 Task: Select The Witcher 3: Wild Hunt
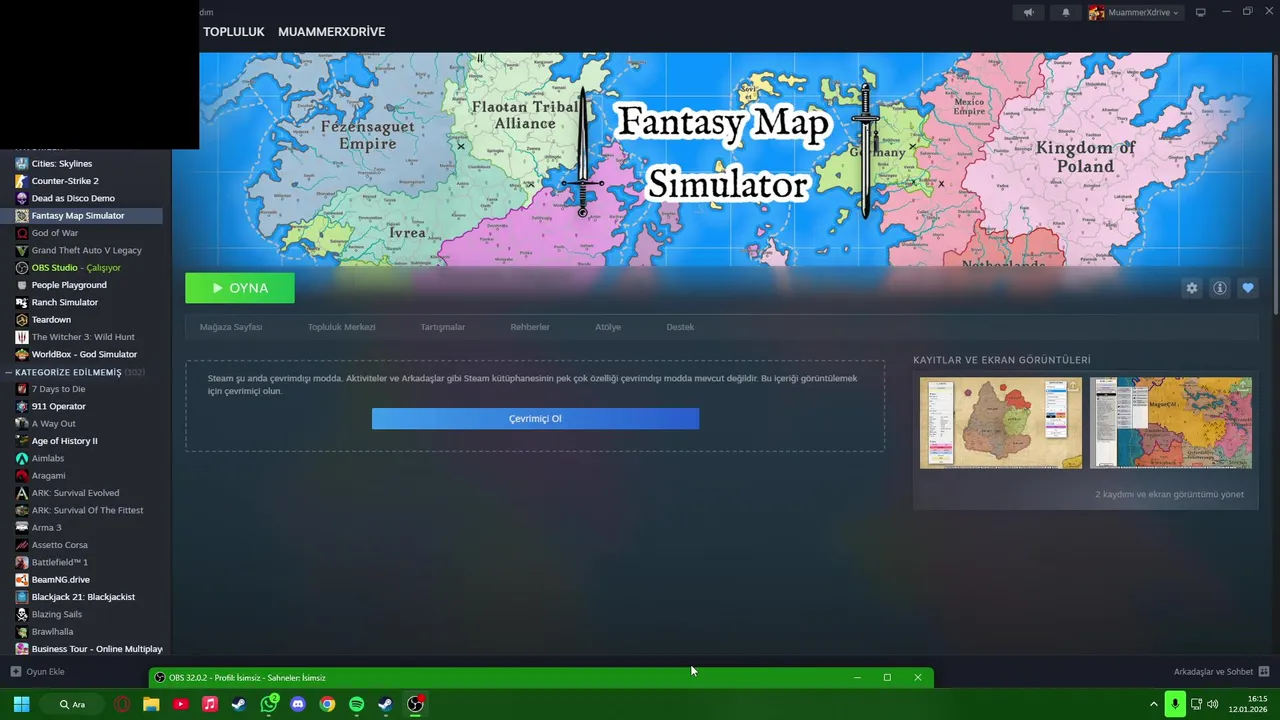(83, 337)
